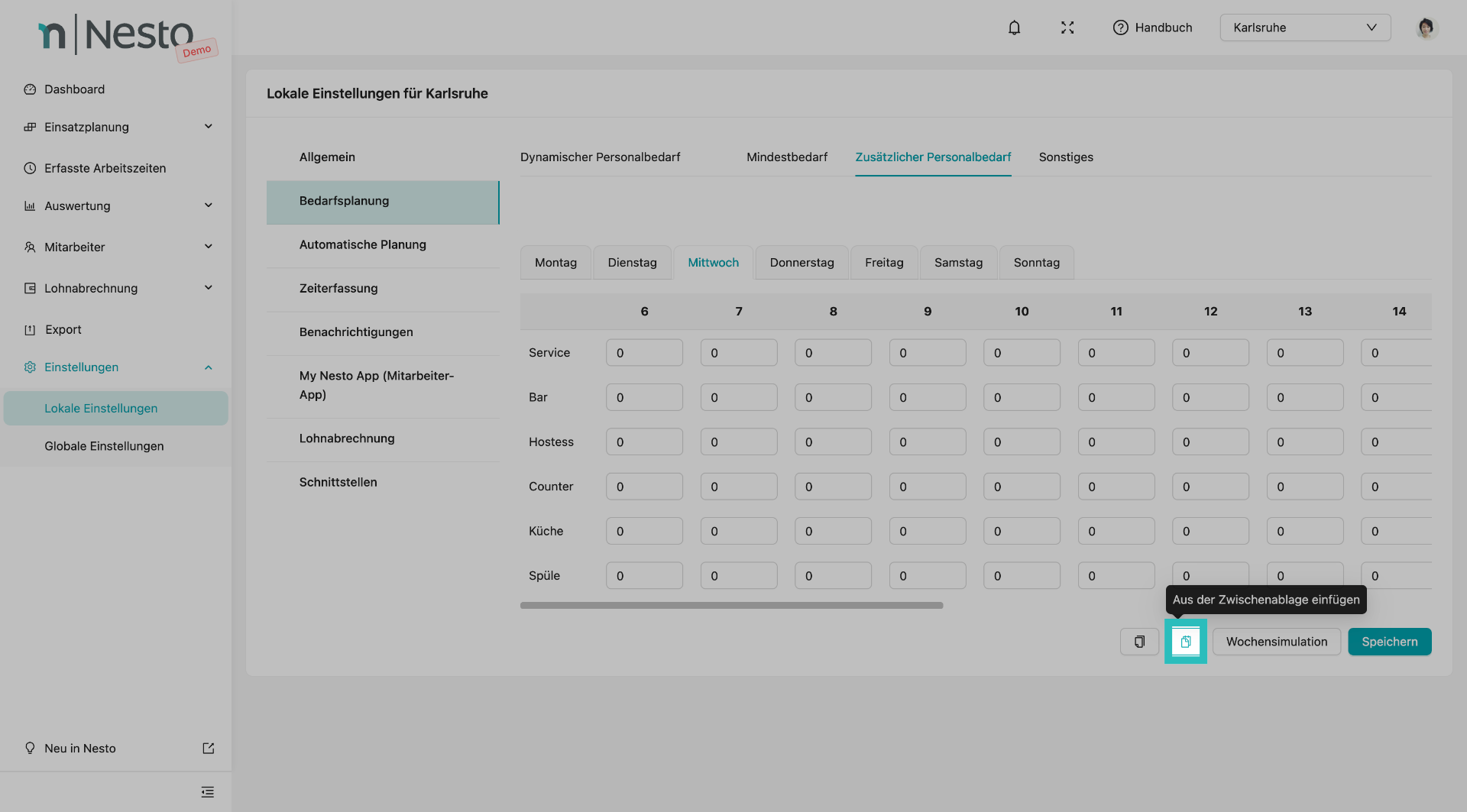
Task: Collapse the sidebar with the bottom menu icon
Action: coord(207,792)
